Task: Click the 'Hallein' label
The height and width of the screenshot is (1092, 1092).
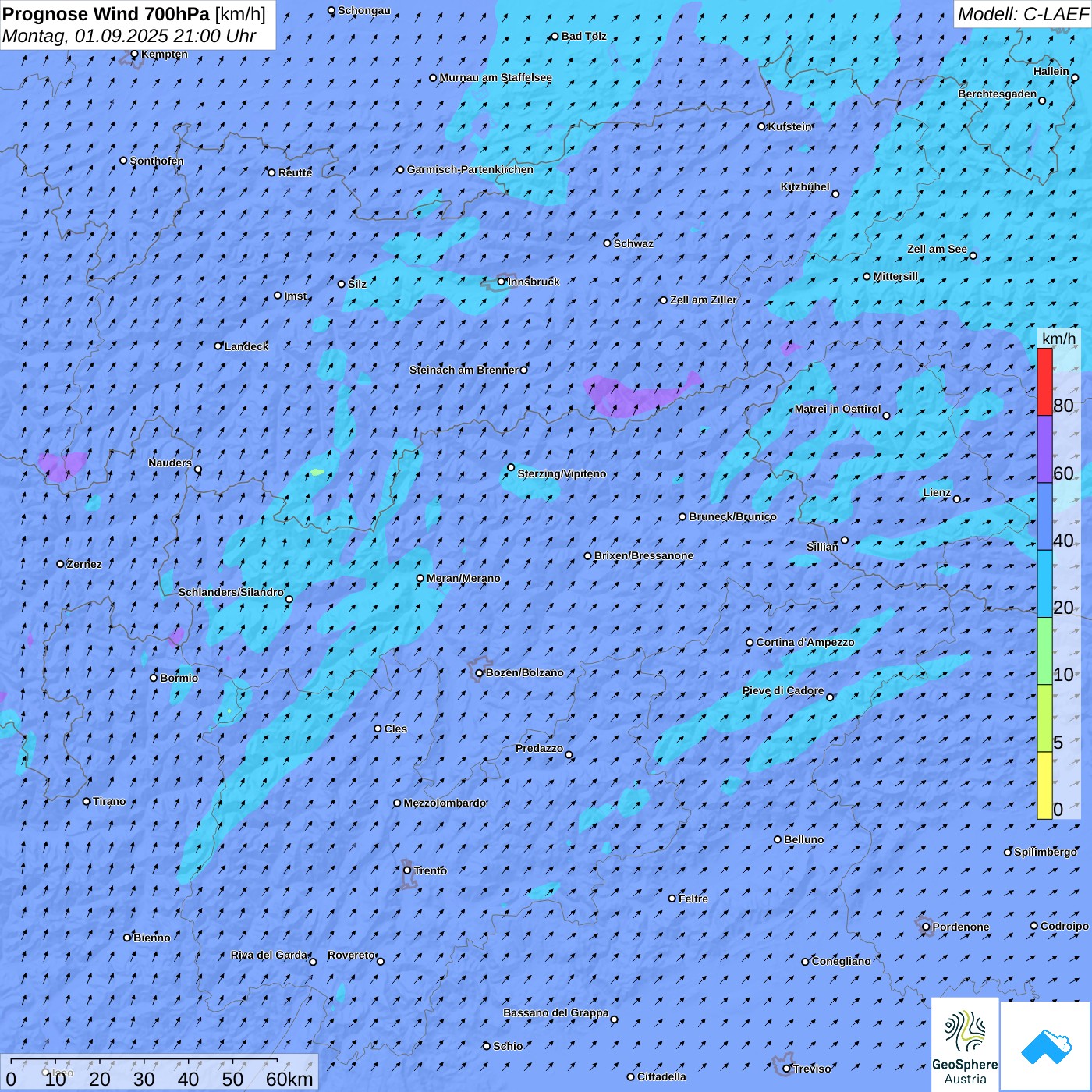Action: [1051, 71]
